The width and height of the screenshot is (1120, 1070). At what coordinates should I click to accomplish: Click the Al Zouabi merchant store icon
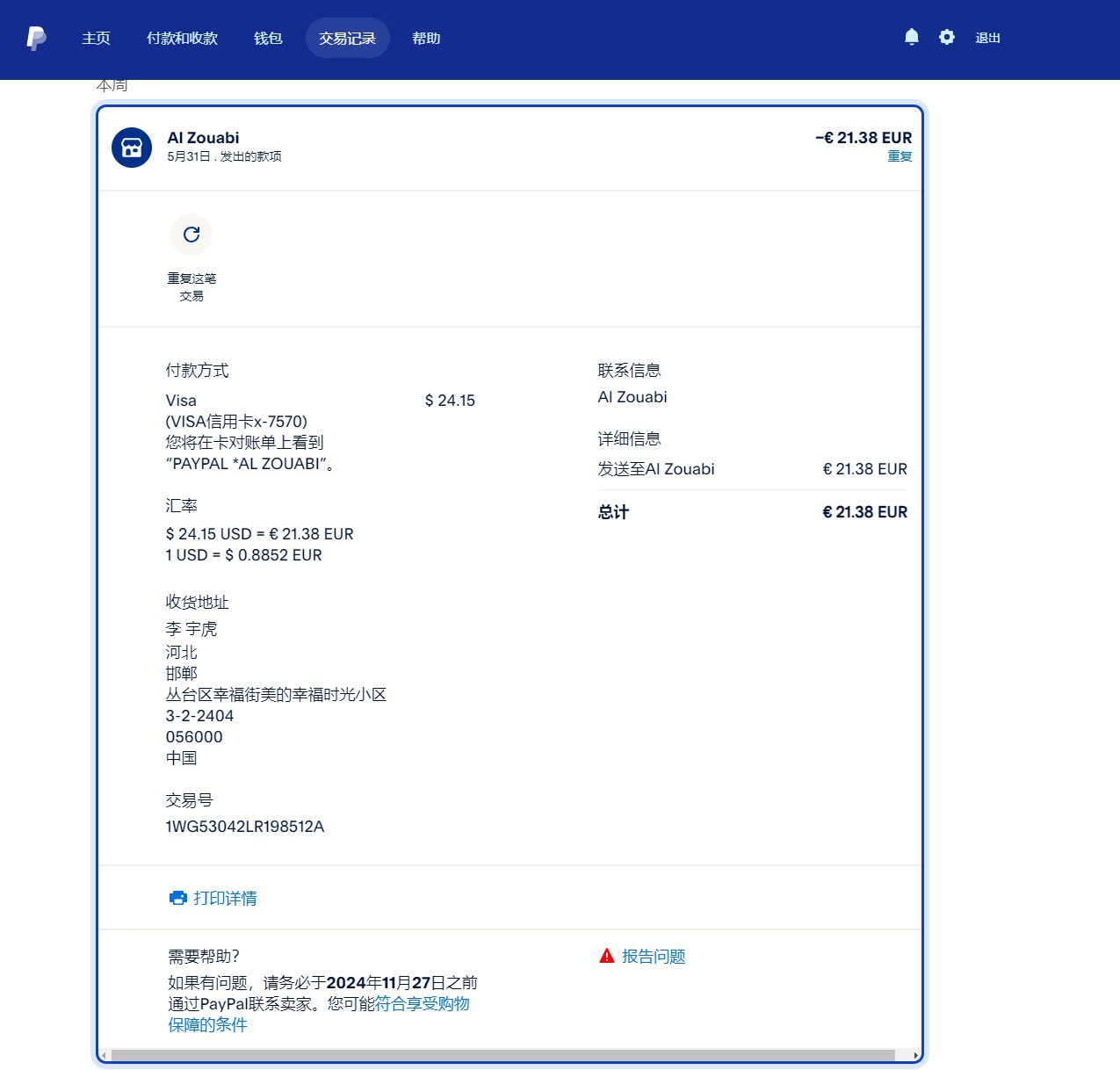[132, 147]
